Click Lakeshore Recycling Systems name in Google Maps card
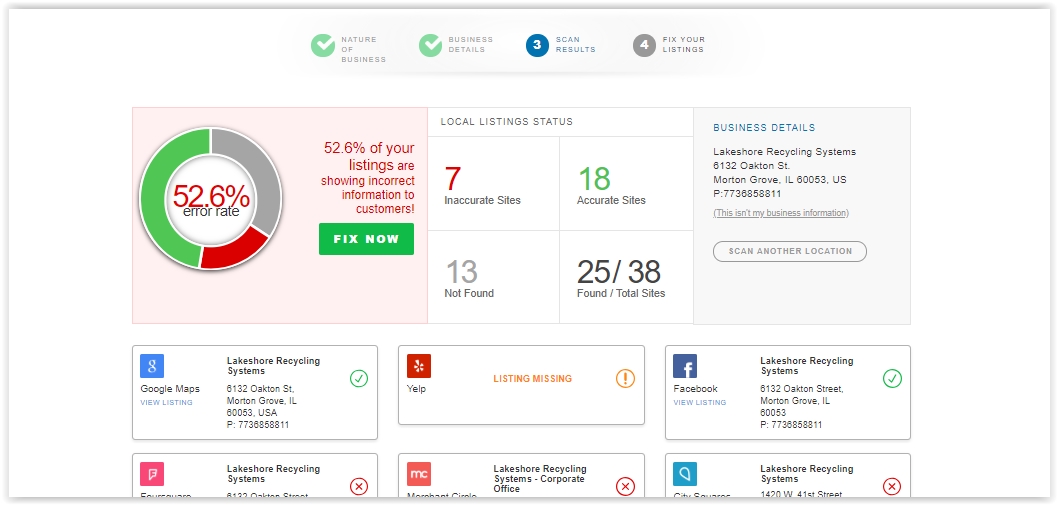The image size is (1058, 505). tap(273, 366)
